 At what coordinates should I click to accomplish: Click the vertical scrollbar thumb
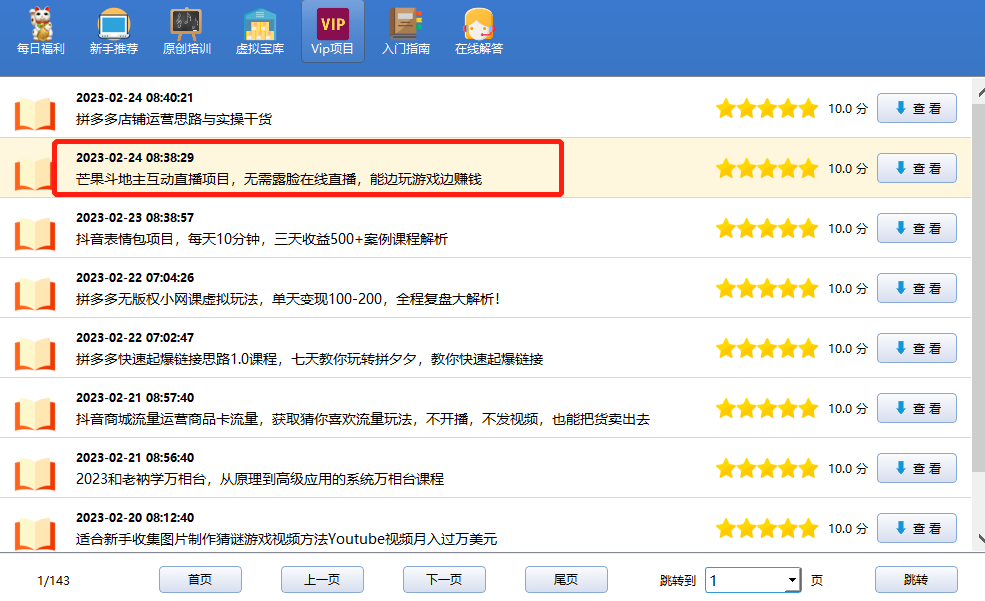point(979,288)
